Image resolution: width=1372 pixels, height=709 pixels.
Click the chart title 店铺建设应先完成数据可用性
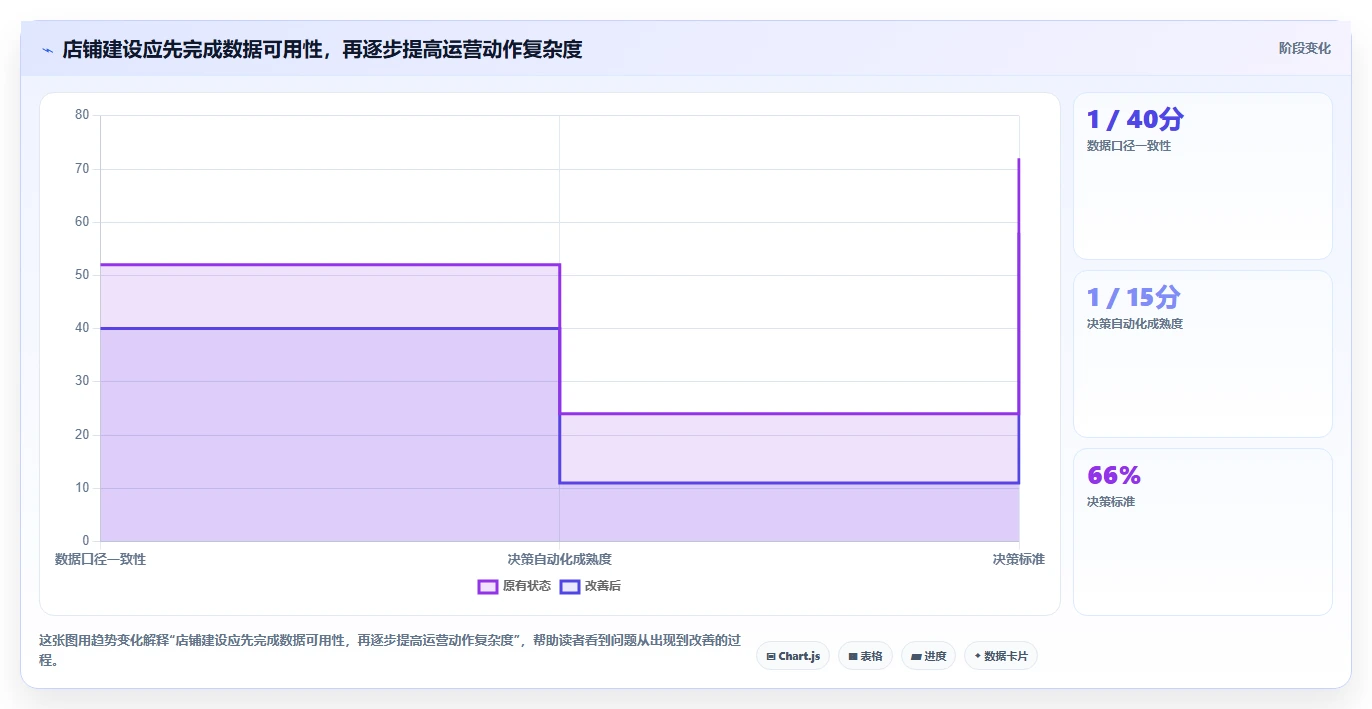click(322, 49)
